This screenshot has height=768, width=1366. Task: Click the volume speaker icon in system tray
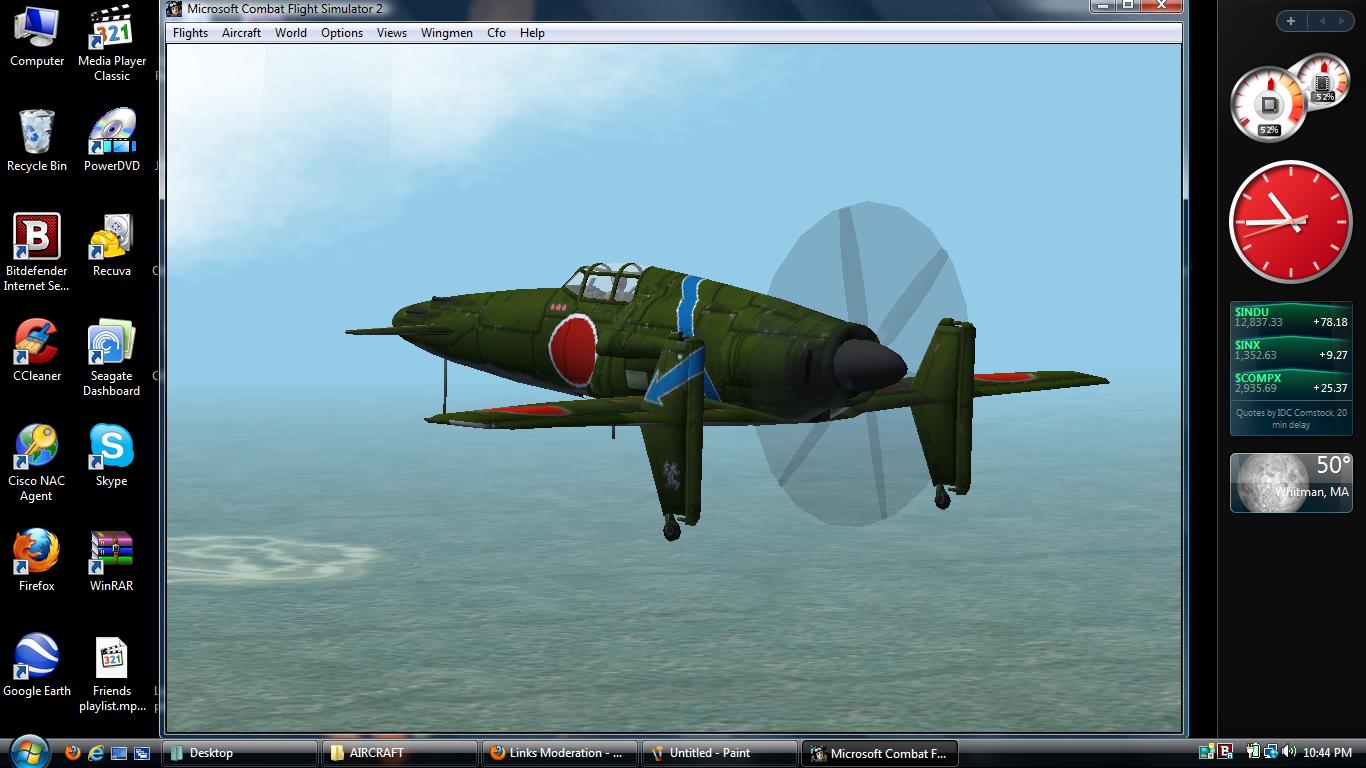(x=1288, y=752)
